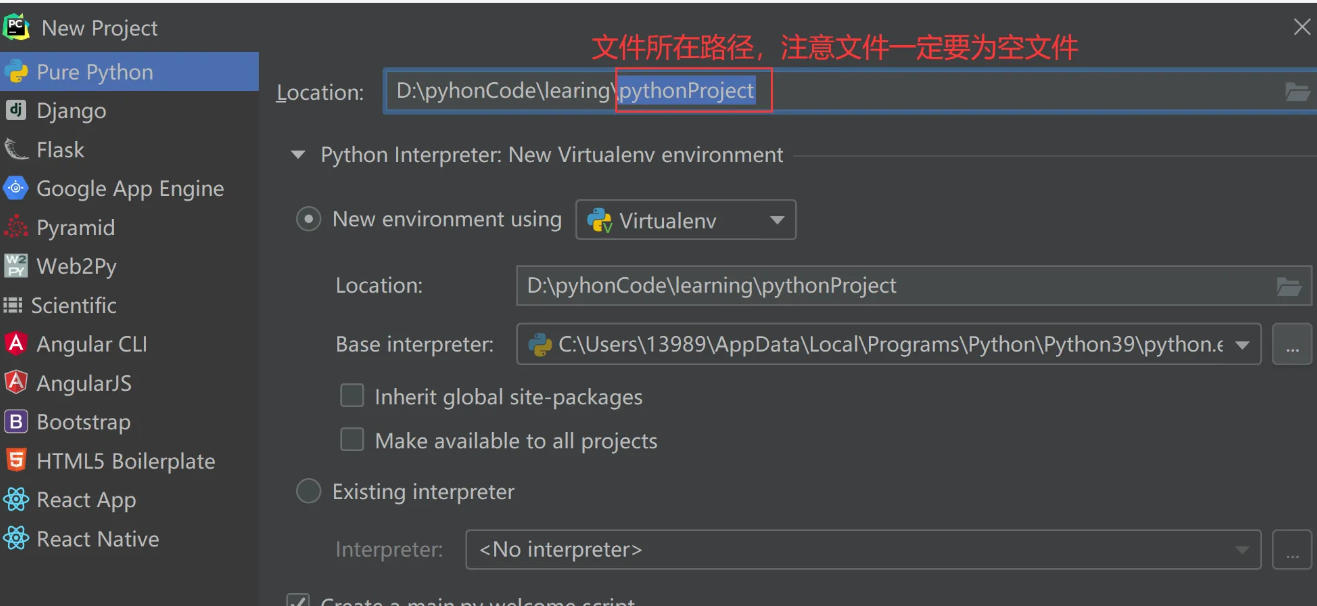Select the Django project type icon
Image resolution: width=1317 pixels, height=606 pixels.
point(17,110)
